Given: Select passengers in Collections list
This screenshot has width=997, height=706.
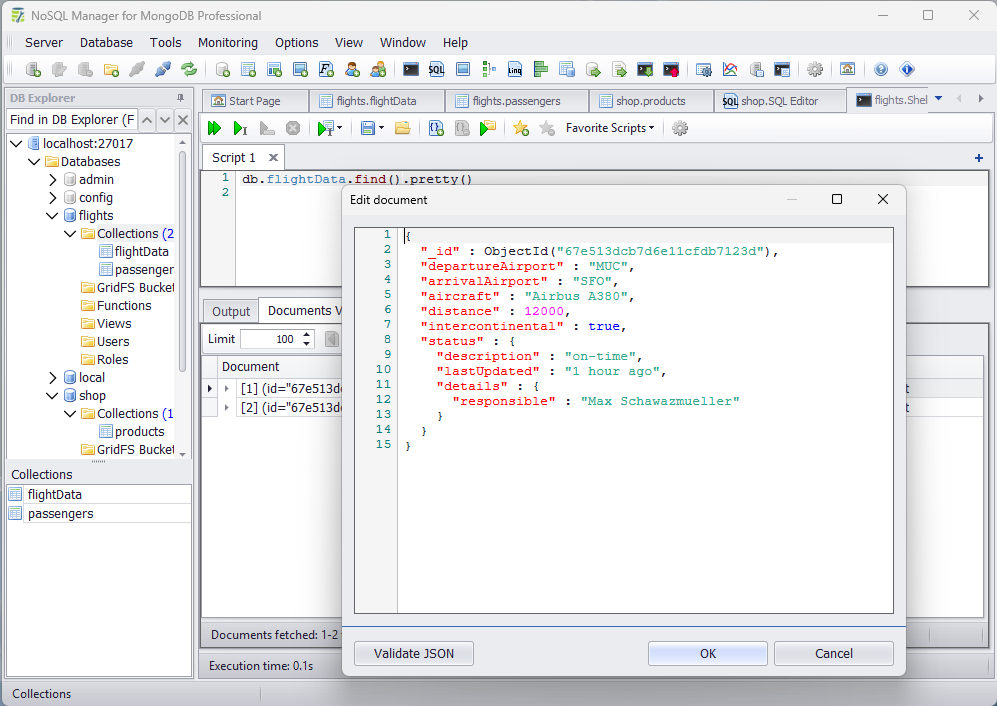Looking at the screenshot, I should [x=99, y=514].
